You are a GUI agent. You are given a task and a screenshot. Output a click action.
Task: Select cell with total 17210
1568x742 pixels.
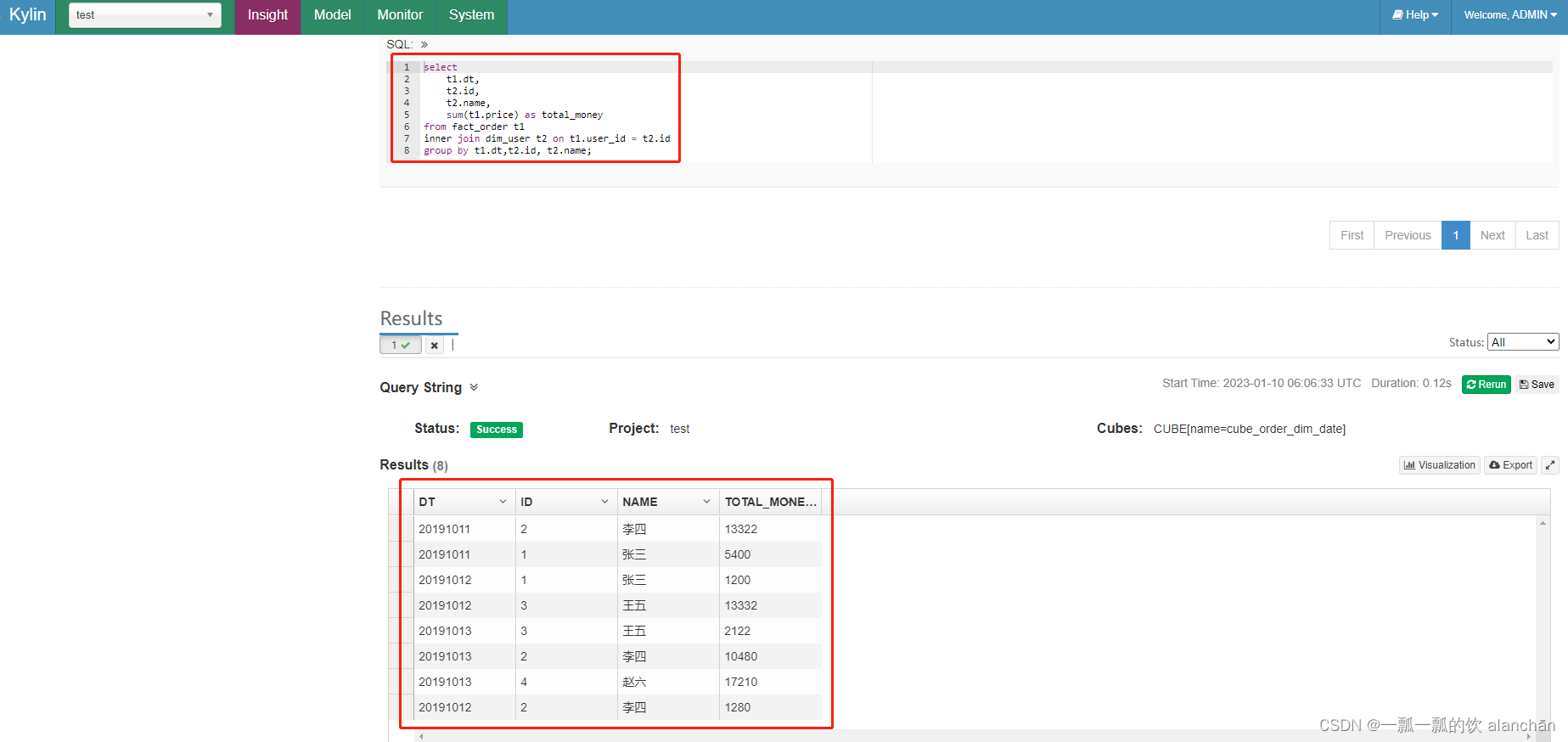(x=770, y=682)
